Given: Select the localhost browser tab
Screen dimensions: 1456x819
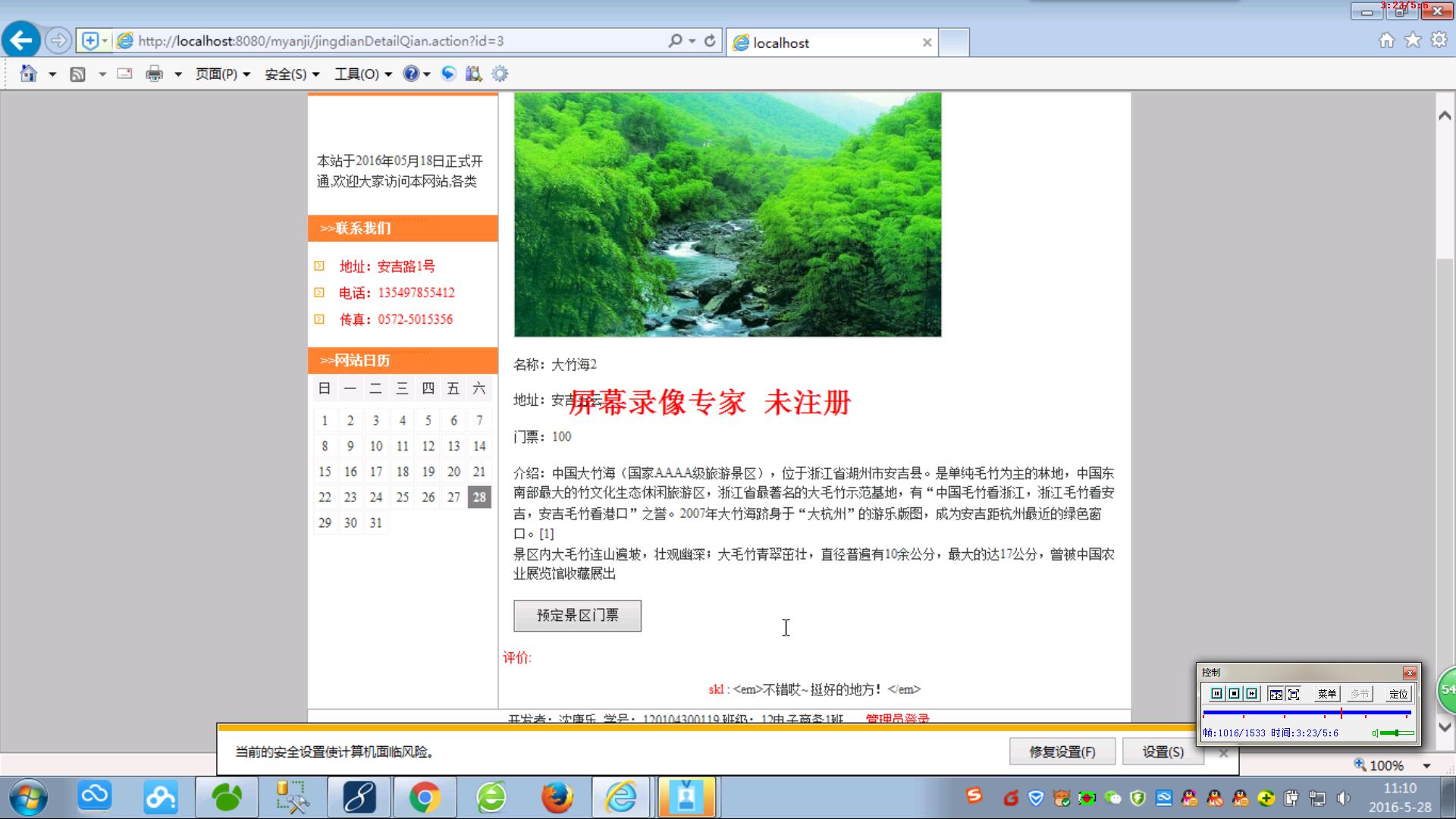Looking at the screenshot, I should click(x=830, y=42).
